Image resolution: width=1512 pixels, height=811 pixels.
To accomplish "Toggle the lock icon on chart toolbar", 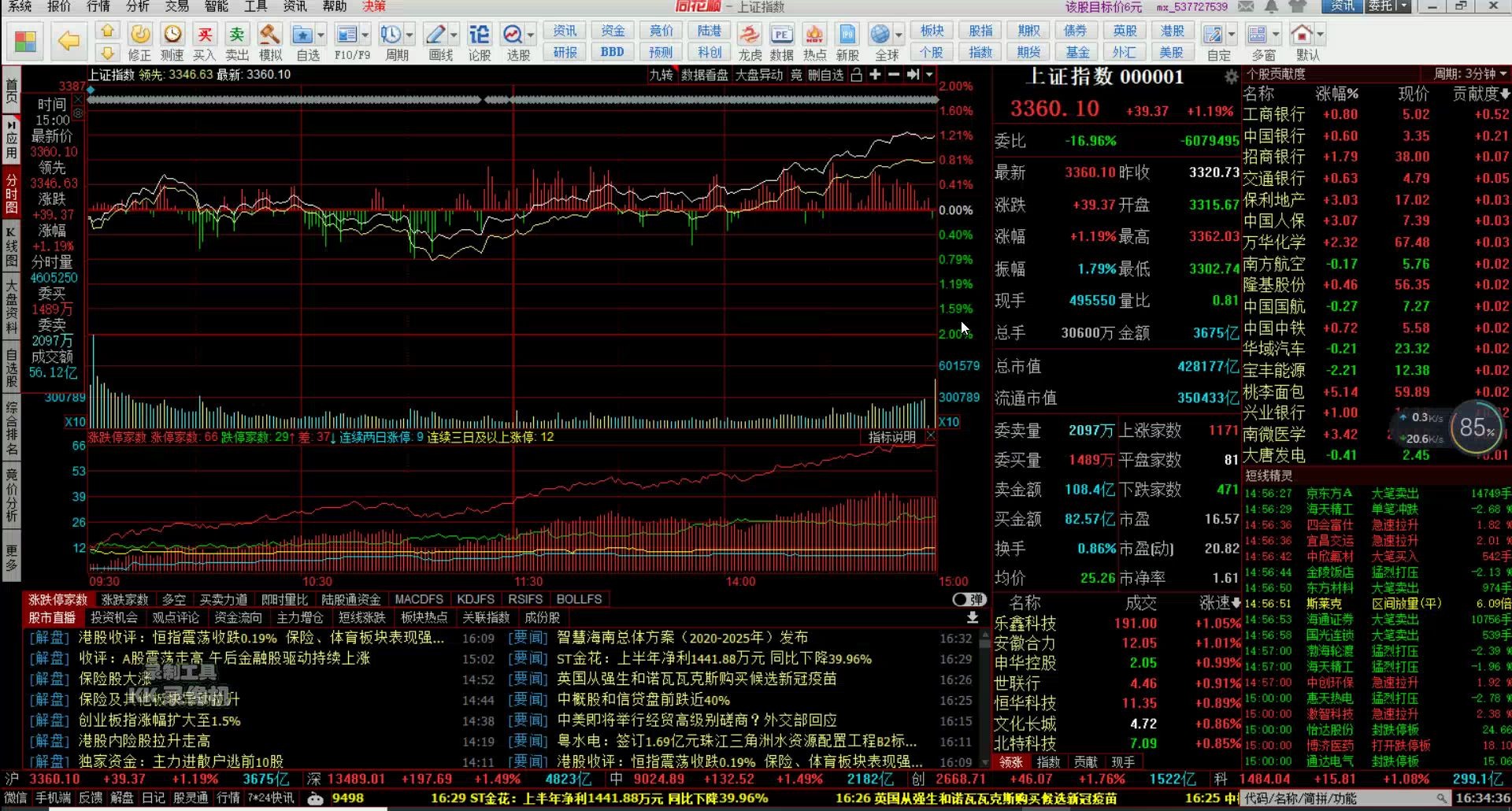I will (856, 74).
